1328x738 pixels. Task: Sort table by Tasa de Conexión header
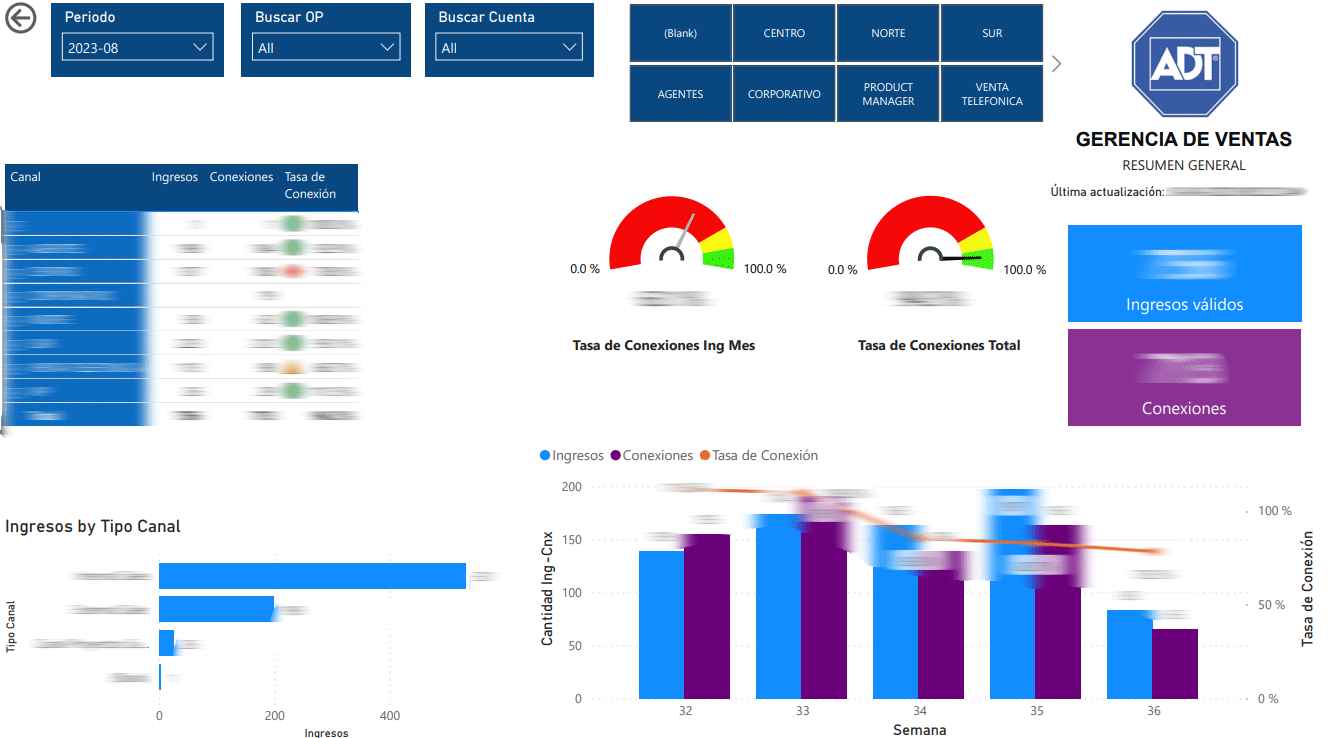(x=310, y=185)
